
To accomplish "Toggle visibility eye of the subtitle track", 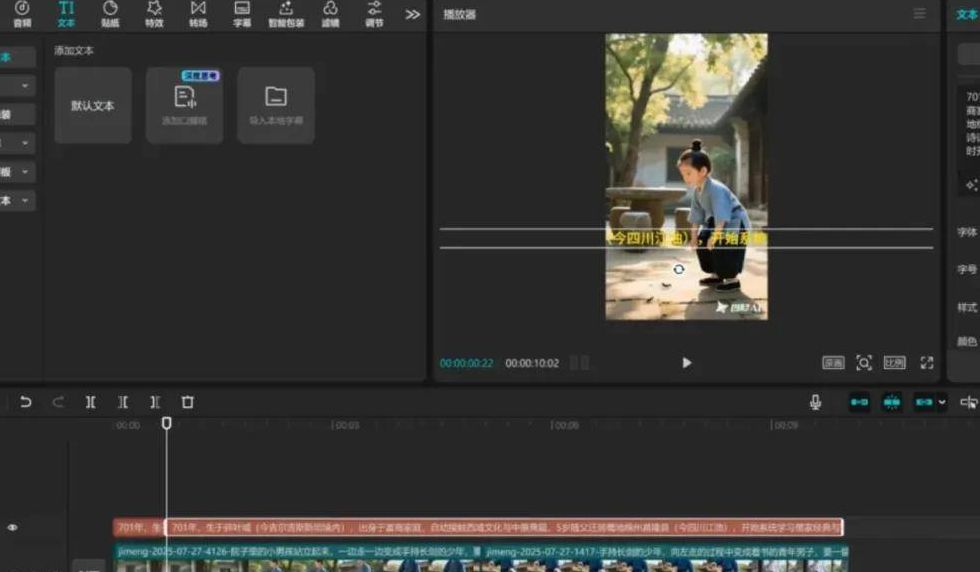I will tap(13, 527).
